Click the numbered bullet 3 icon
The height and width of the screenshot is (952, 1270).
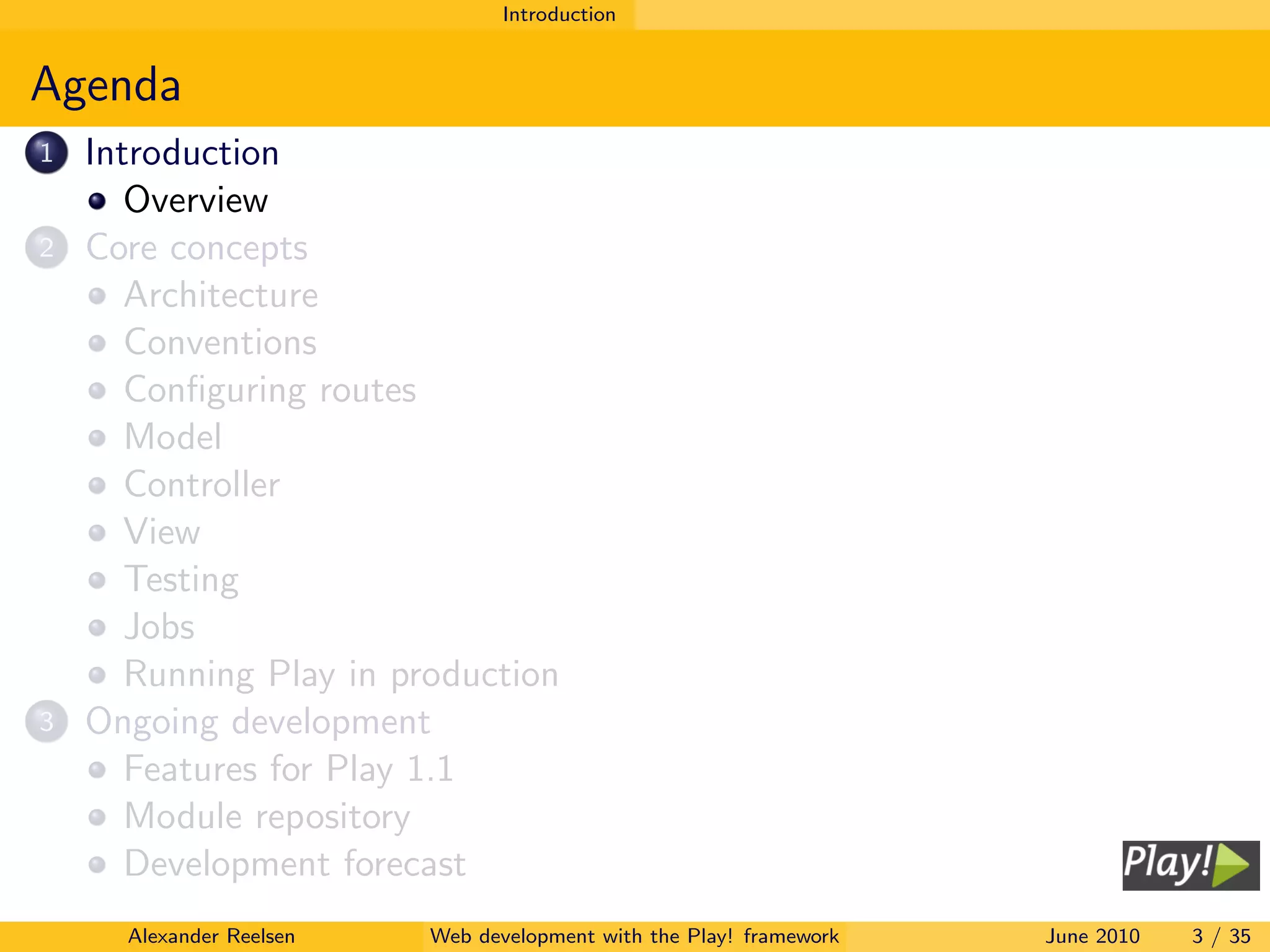click(x=47, y=721)
